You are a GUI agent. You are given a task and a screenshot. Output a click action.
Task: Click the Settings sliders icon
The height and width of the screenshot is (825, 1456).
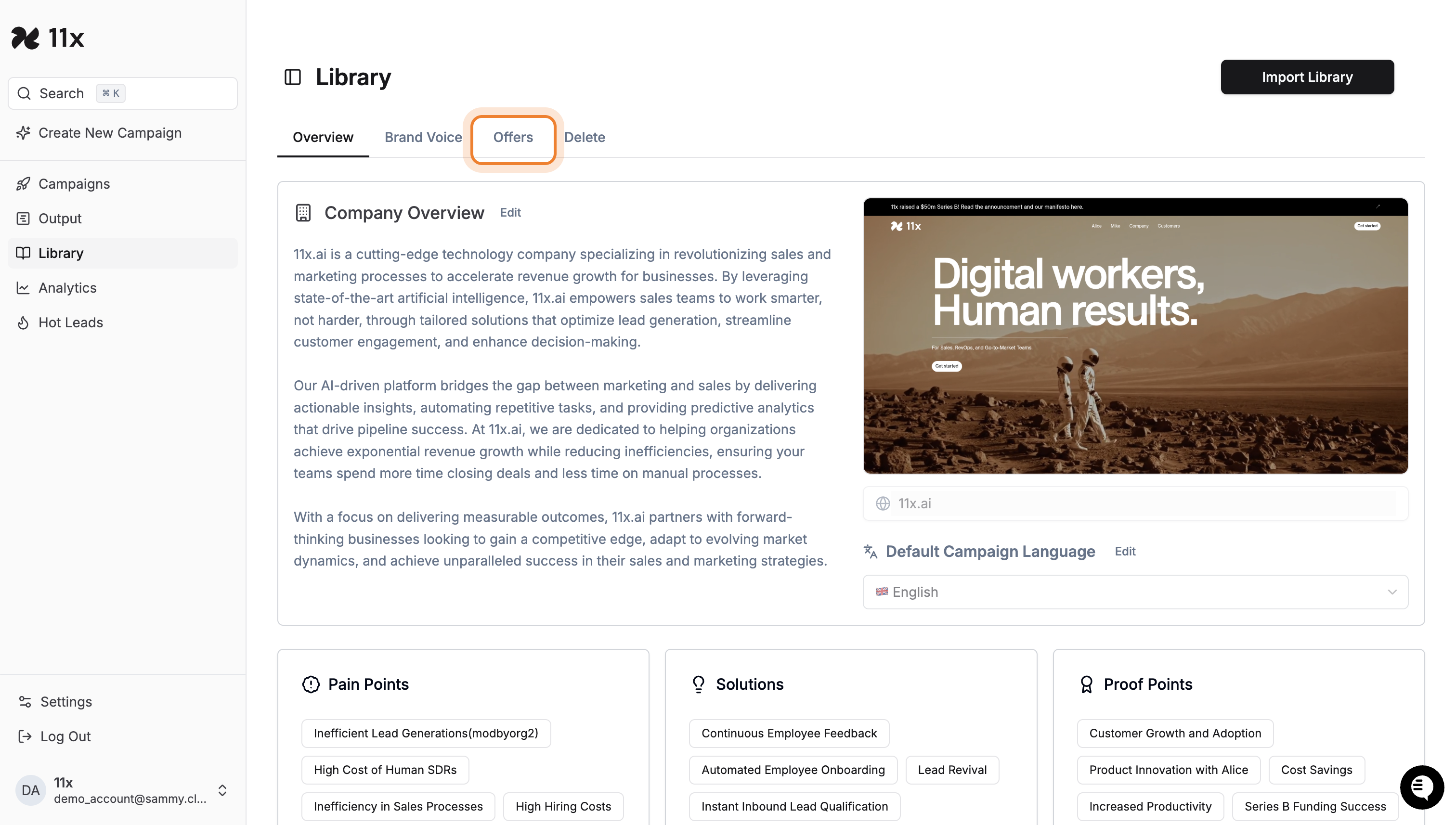(25, 701)
